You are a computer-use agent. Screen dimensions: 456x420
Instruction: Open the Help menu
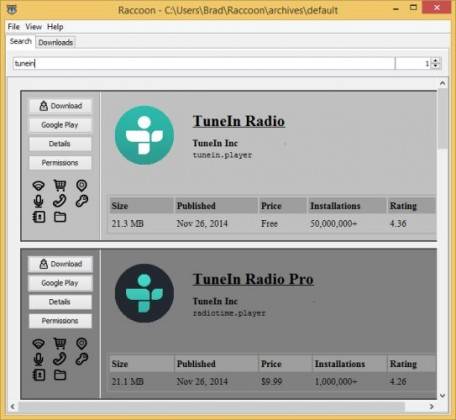(x=55, y=27)
